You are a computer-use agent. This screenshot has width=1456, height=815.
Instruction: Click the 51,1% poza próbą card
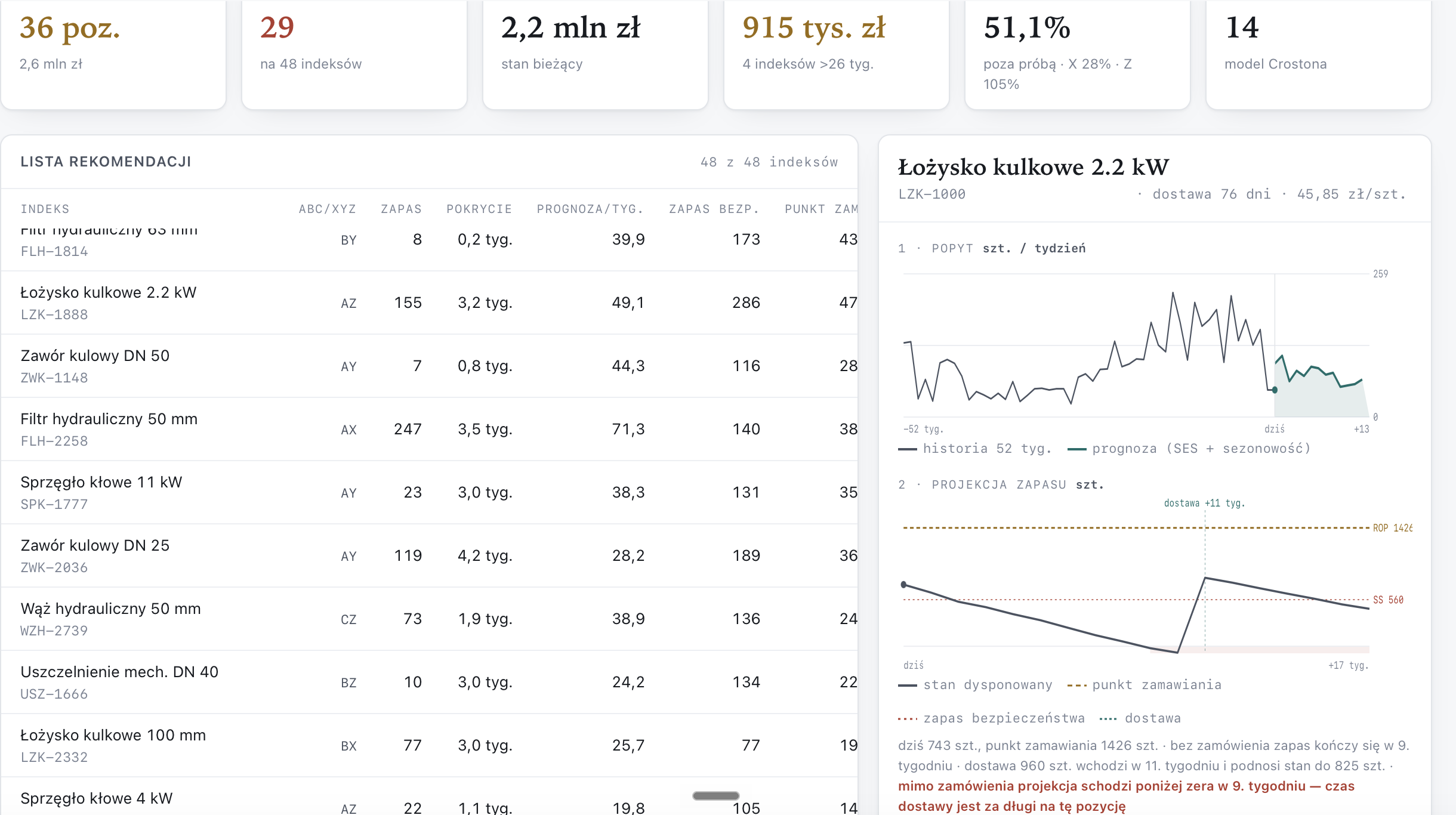[1078, 54]
